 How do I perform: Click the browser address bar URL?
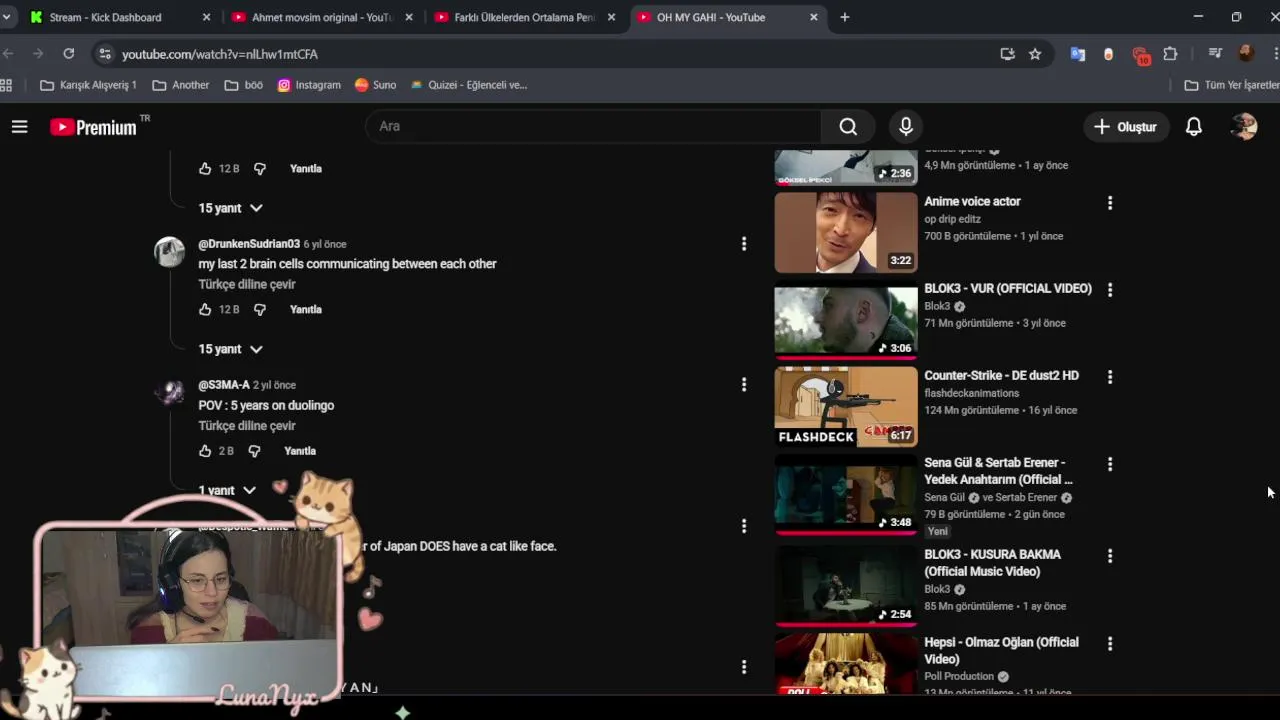(x=220, y=54)
